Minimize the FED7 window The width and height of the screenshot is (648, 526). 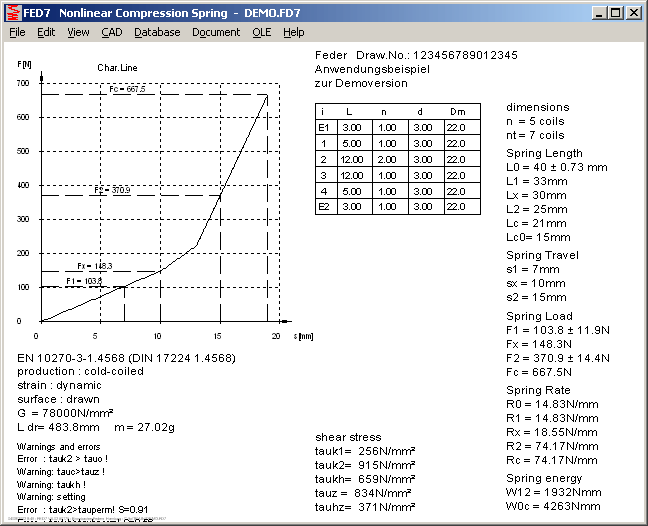[597, 13]
